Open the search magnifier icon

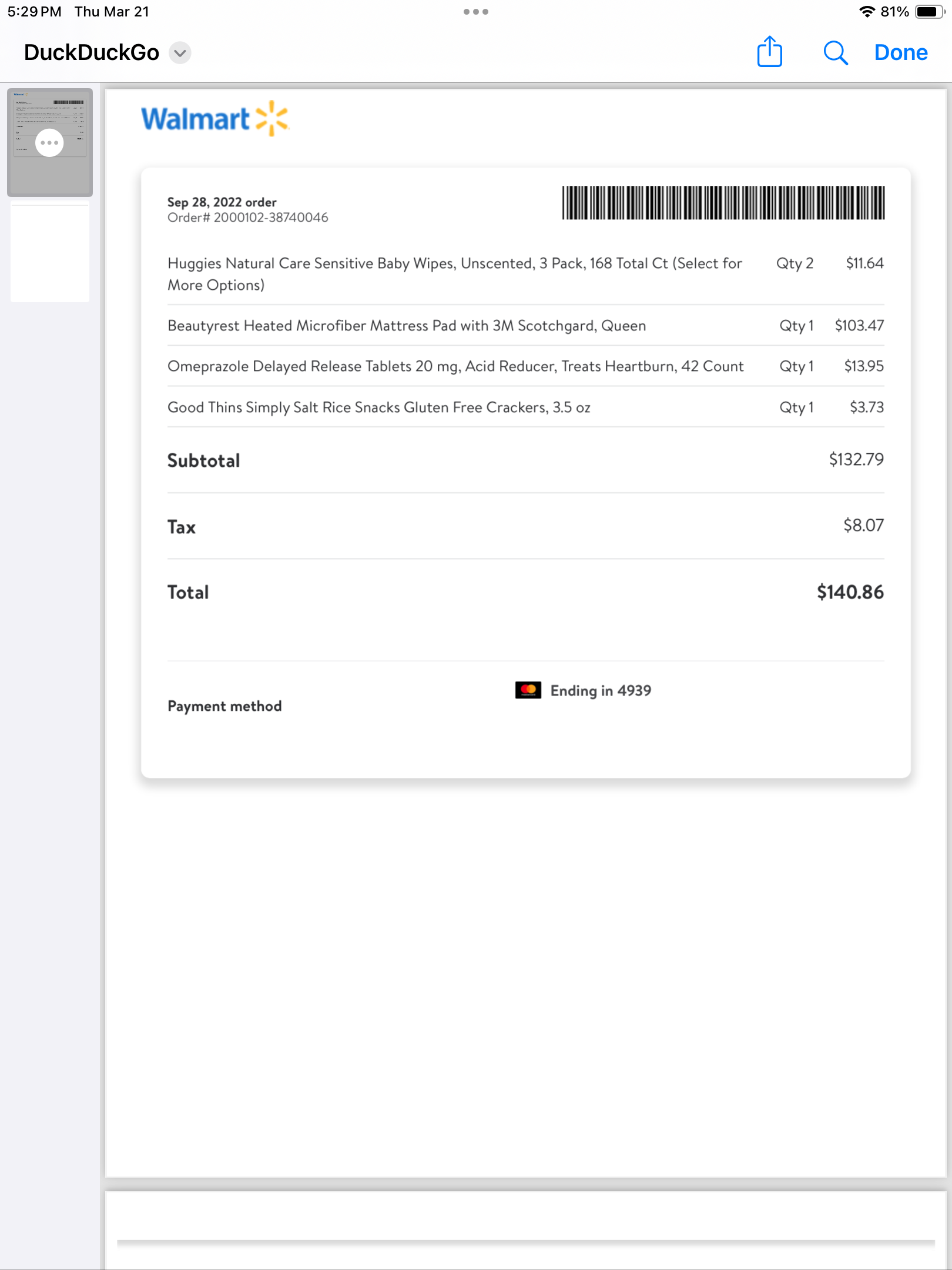pos(835,53)
